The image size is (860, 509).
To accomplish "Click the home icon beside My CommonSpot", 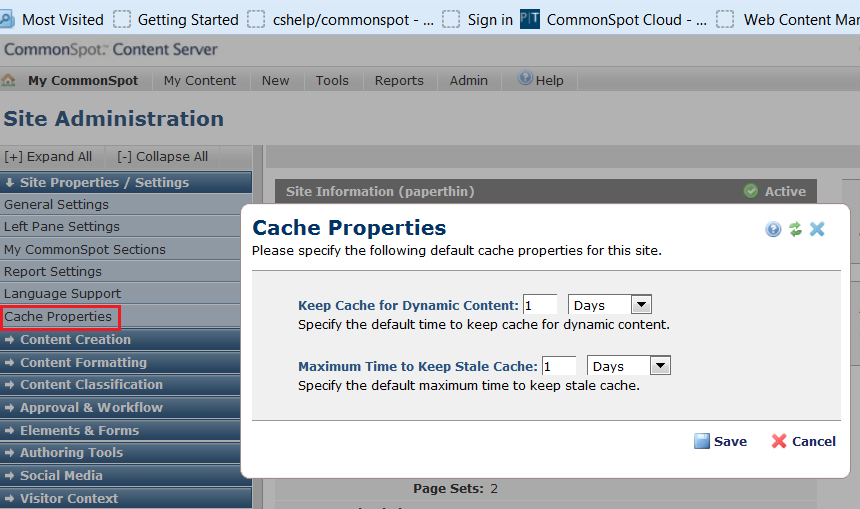I will pyautogui.click(x=8, y=80).
